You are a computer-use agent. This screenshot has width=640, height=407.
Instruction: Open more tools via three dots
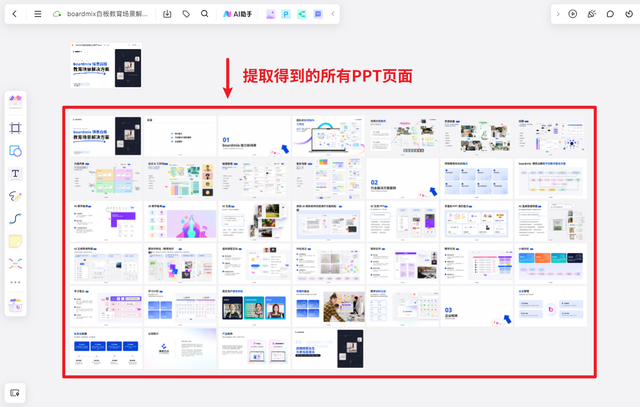point(16,282)
